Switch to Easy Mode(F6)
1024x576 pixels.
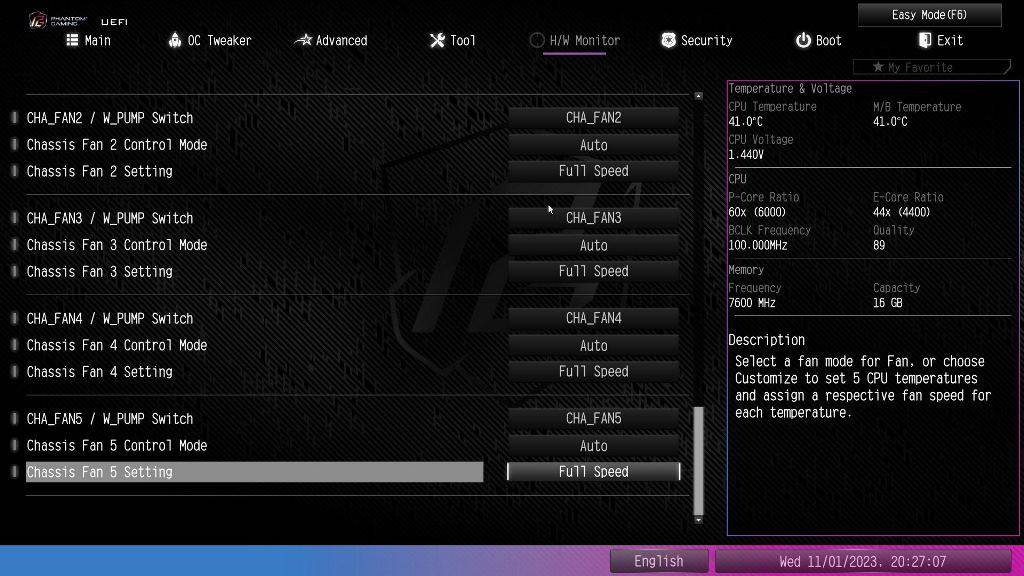tap(929, 15)
